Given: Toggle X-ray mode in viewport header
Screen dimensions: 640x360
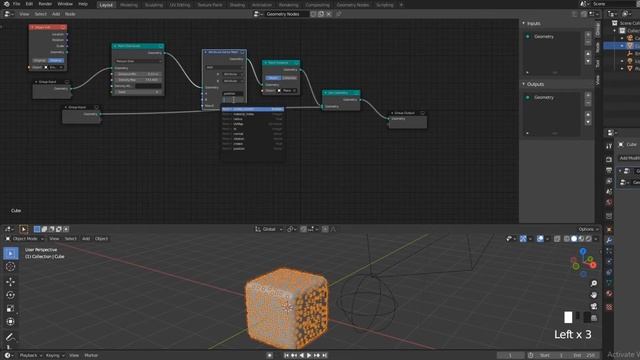Looking at the screenshot, I should (557, 239).
